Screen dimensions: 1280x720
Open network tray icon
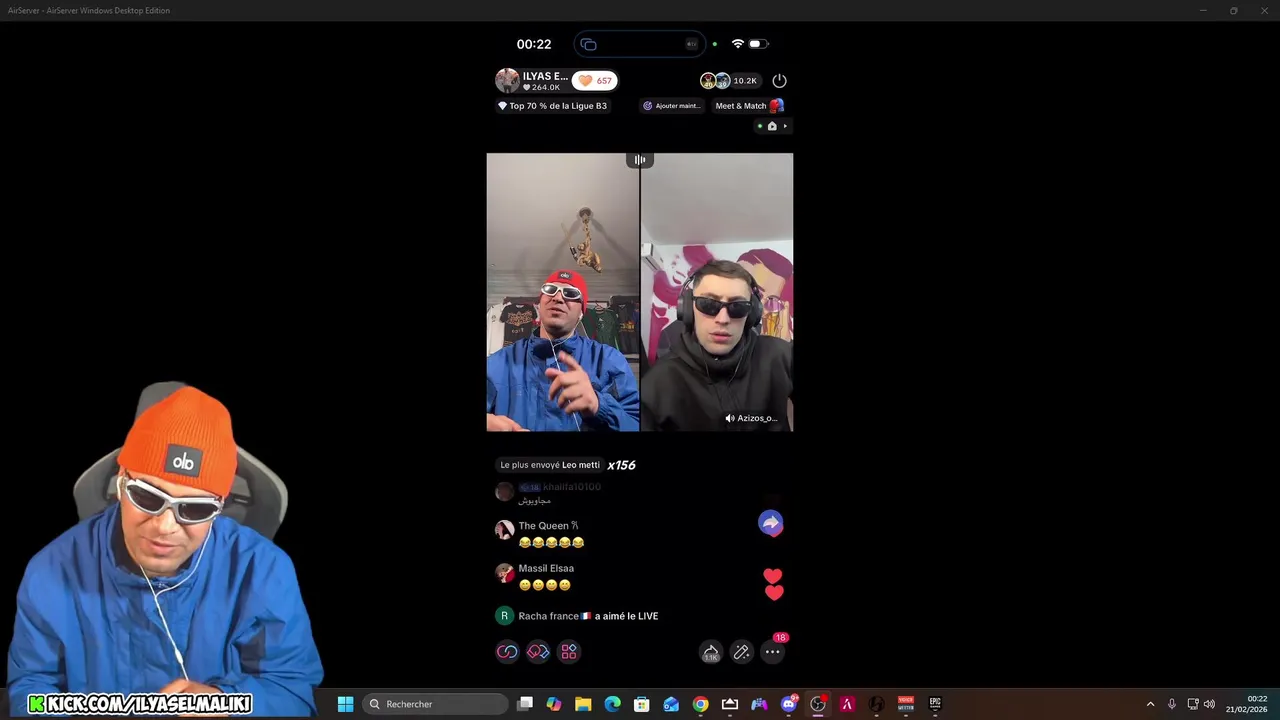tap(1193, 704)
